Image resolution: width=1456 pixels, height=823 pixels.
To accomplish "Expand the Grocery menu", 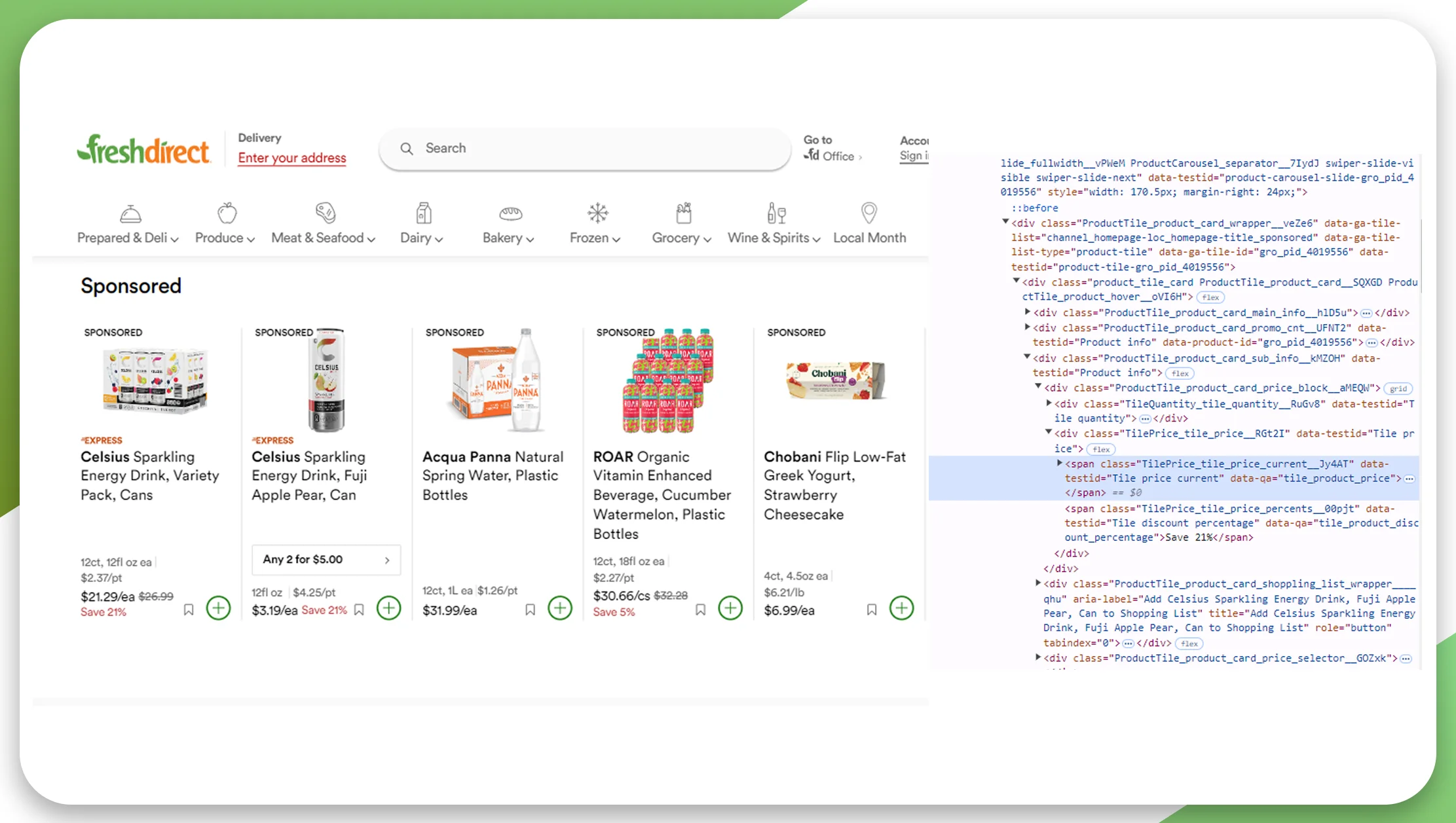I will [681, 238].
